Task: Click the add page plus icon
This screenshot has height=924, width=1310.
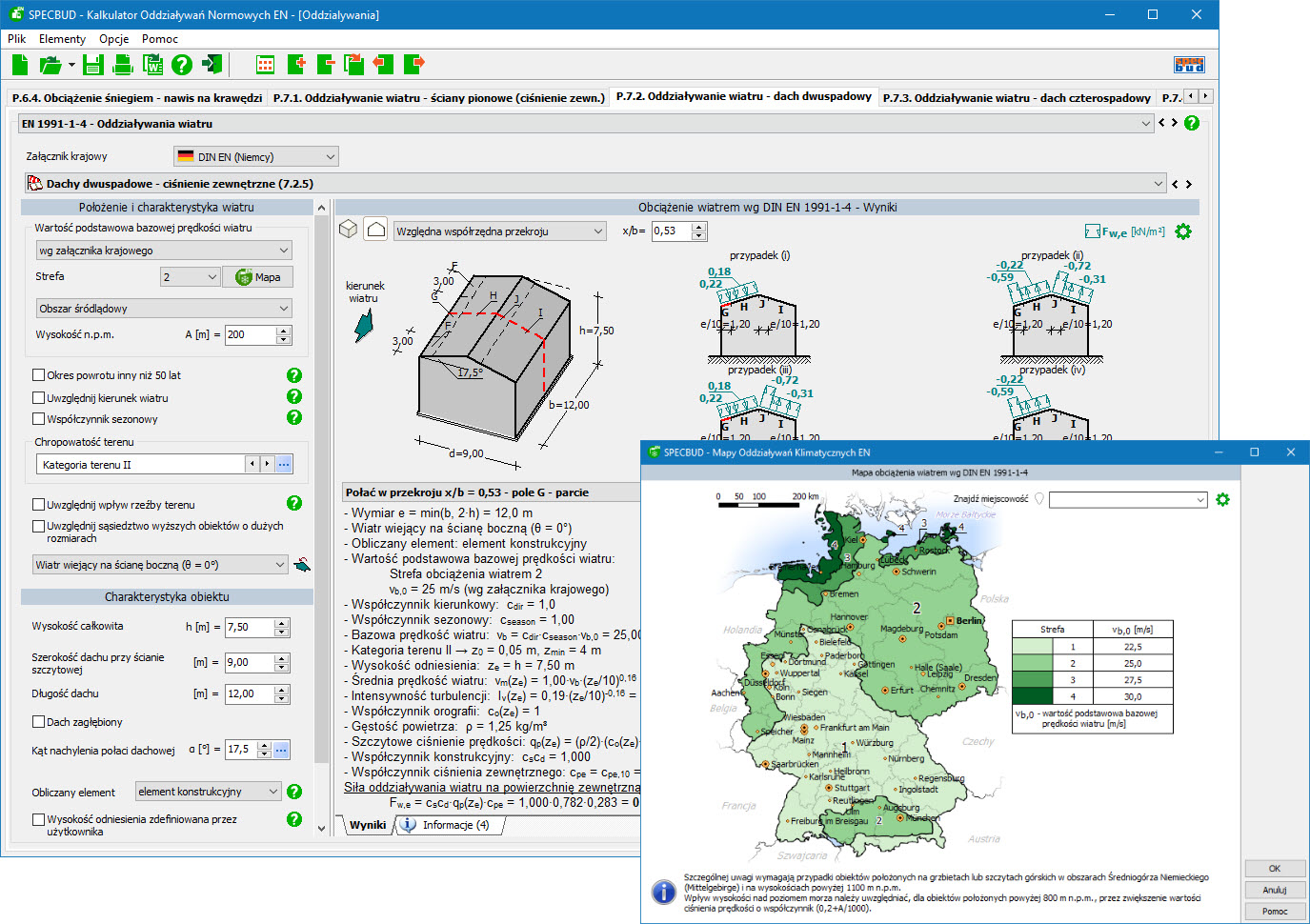Action: [x=296, y=65]
